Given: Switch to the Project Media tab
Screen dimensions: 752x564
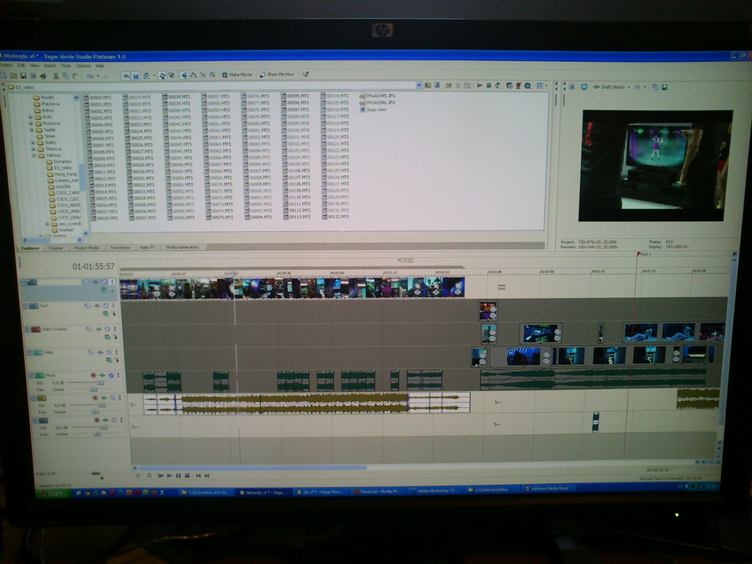Looking at the screenshot, I should coord(87,247).
